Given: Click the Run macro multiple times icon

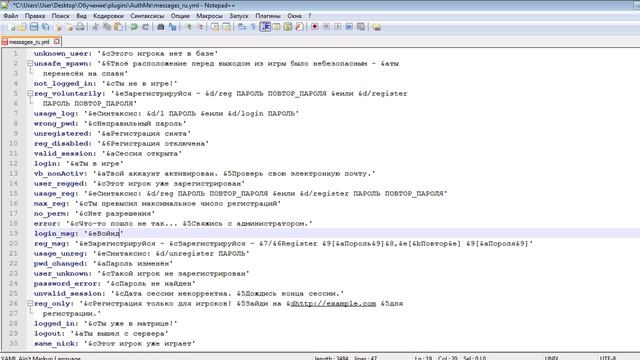Looking at the screenshot, I should [349, 27].
